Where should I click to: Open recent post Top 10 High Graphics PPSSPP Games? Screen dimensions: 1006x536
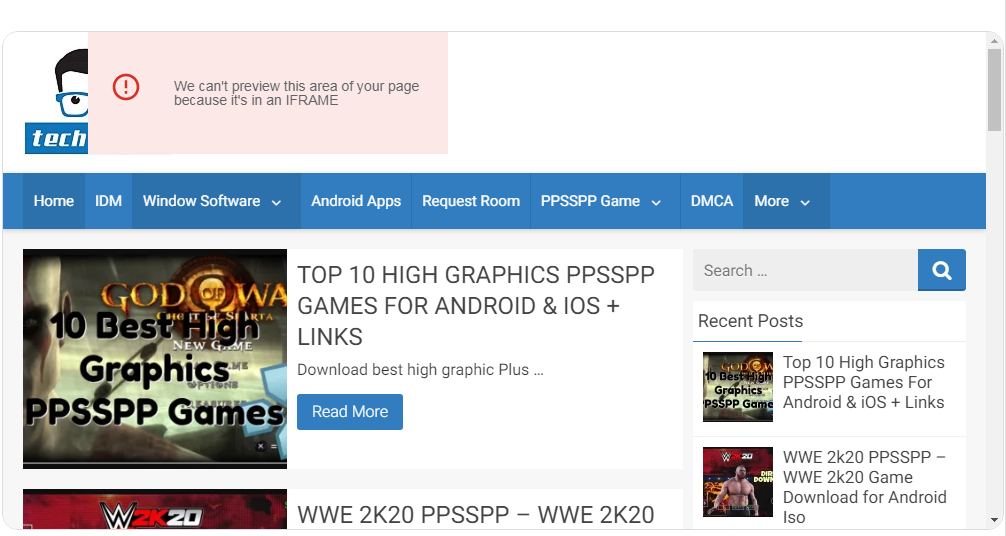point(864,382)
